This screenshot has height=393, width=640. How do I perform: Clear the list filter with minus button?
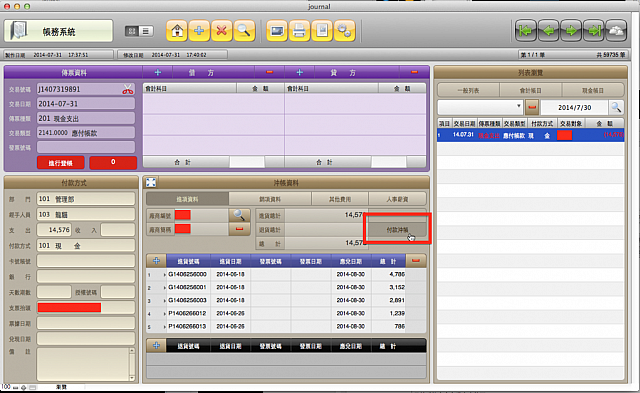(x=532, y=108)
